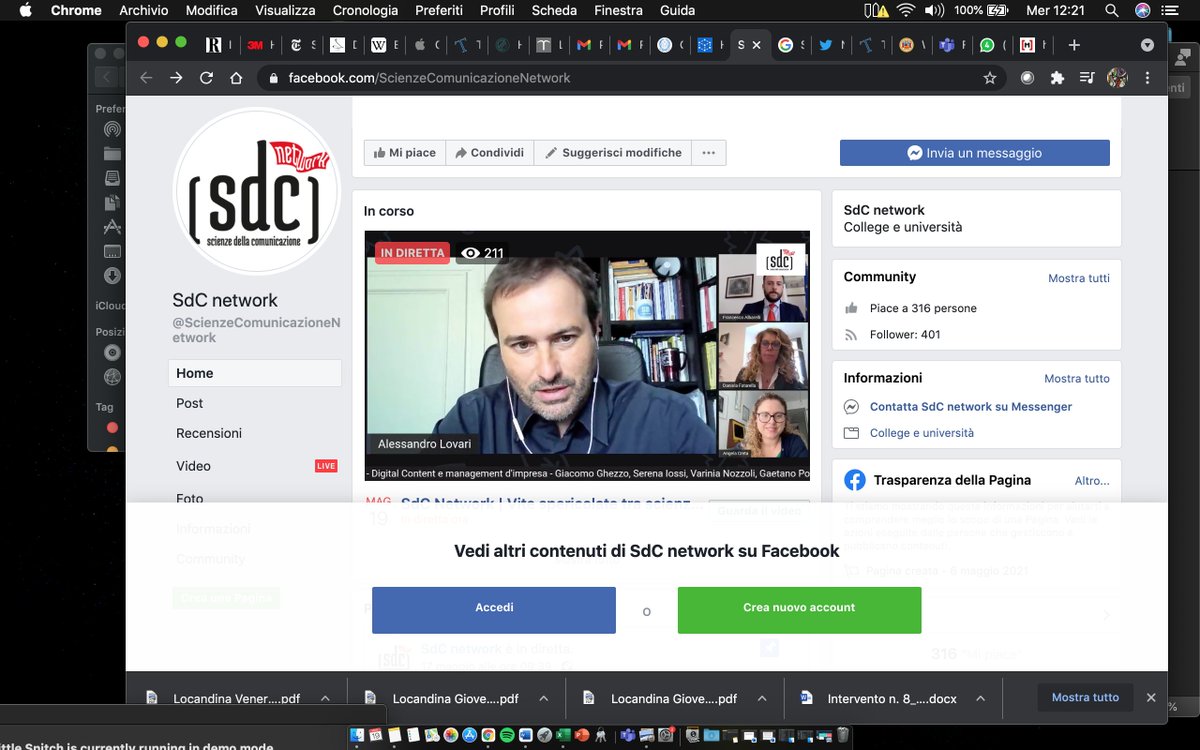
Task: Click the Mi piace button
Action: (405, 153)
